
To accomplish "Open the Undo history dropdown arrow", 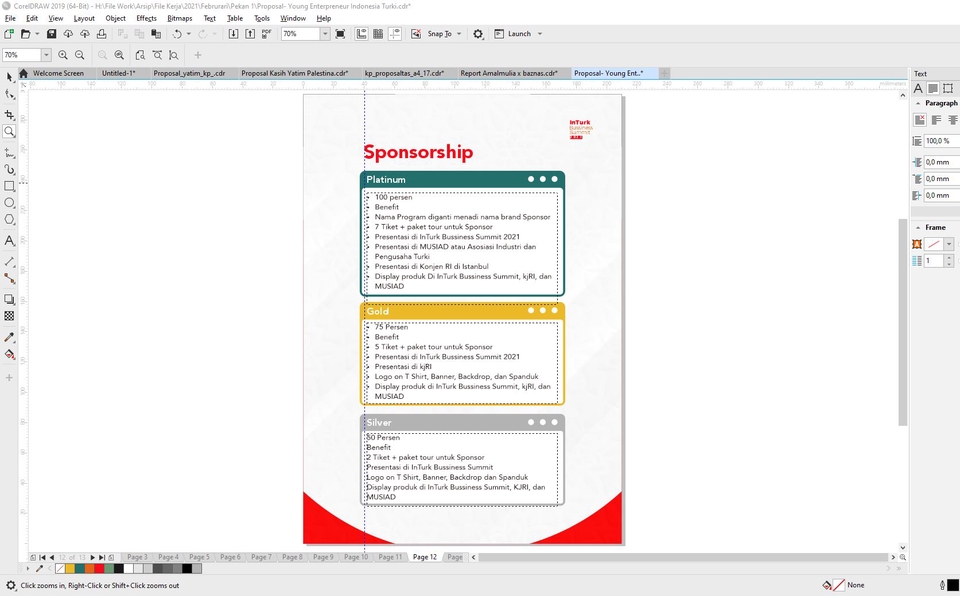I will click(x=188, y=34).
